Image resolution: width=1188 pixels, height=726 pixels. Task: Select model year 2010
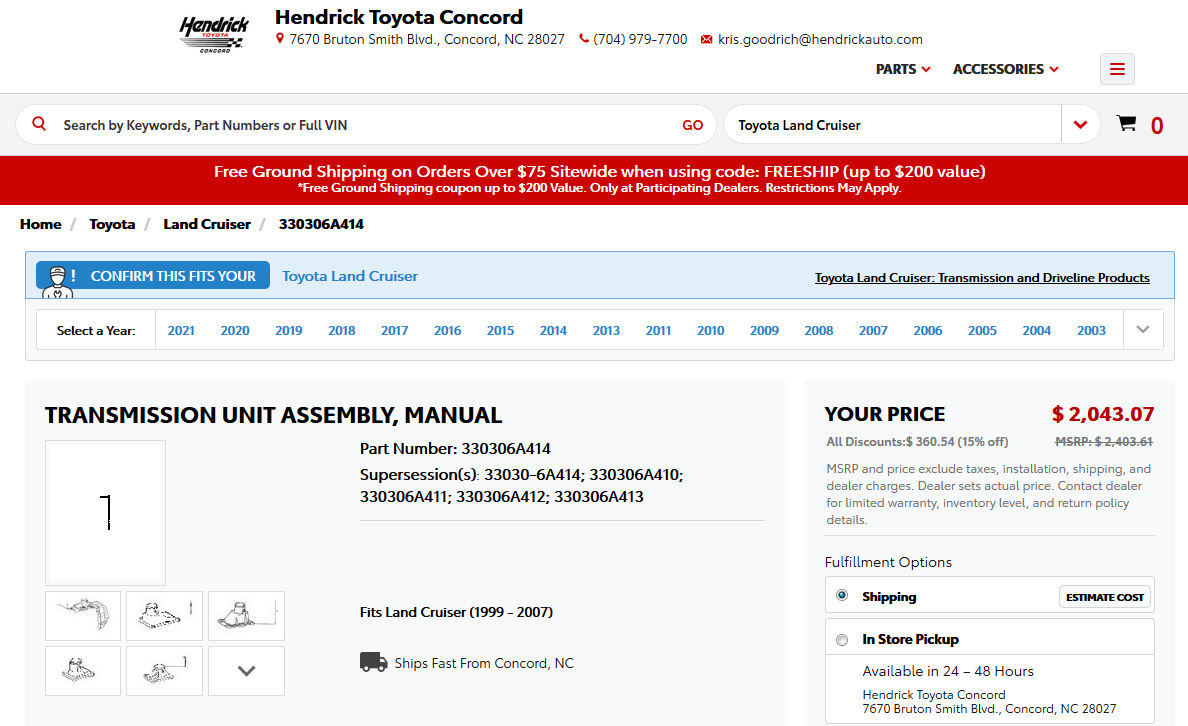pyautogui.click(x=711, y=330)
